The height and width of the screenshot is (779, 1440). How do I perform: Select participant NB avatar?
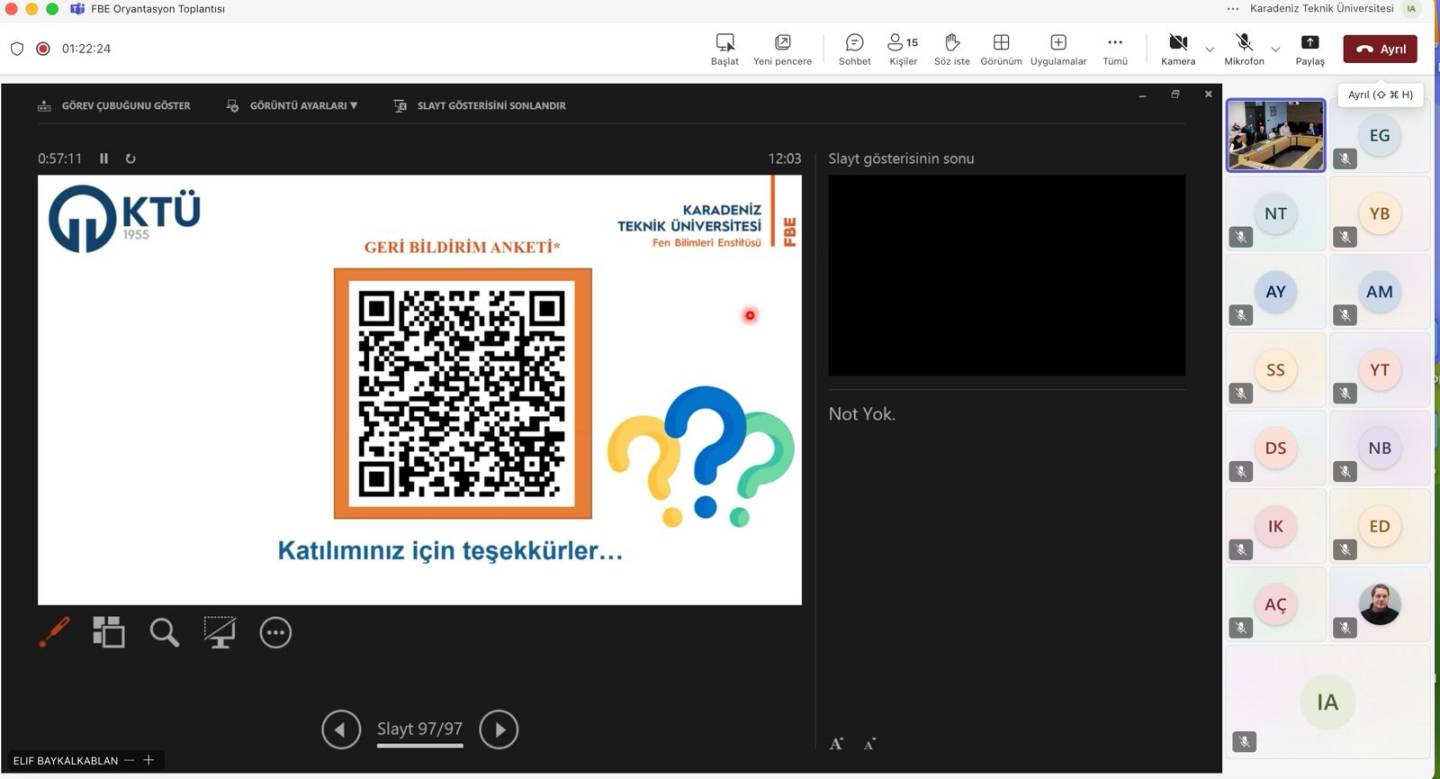click(1379, 448)
